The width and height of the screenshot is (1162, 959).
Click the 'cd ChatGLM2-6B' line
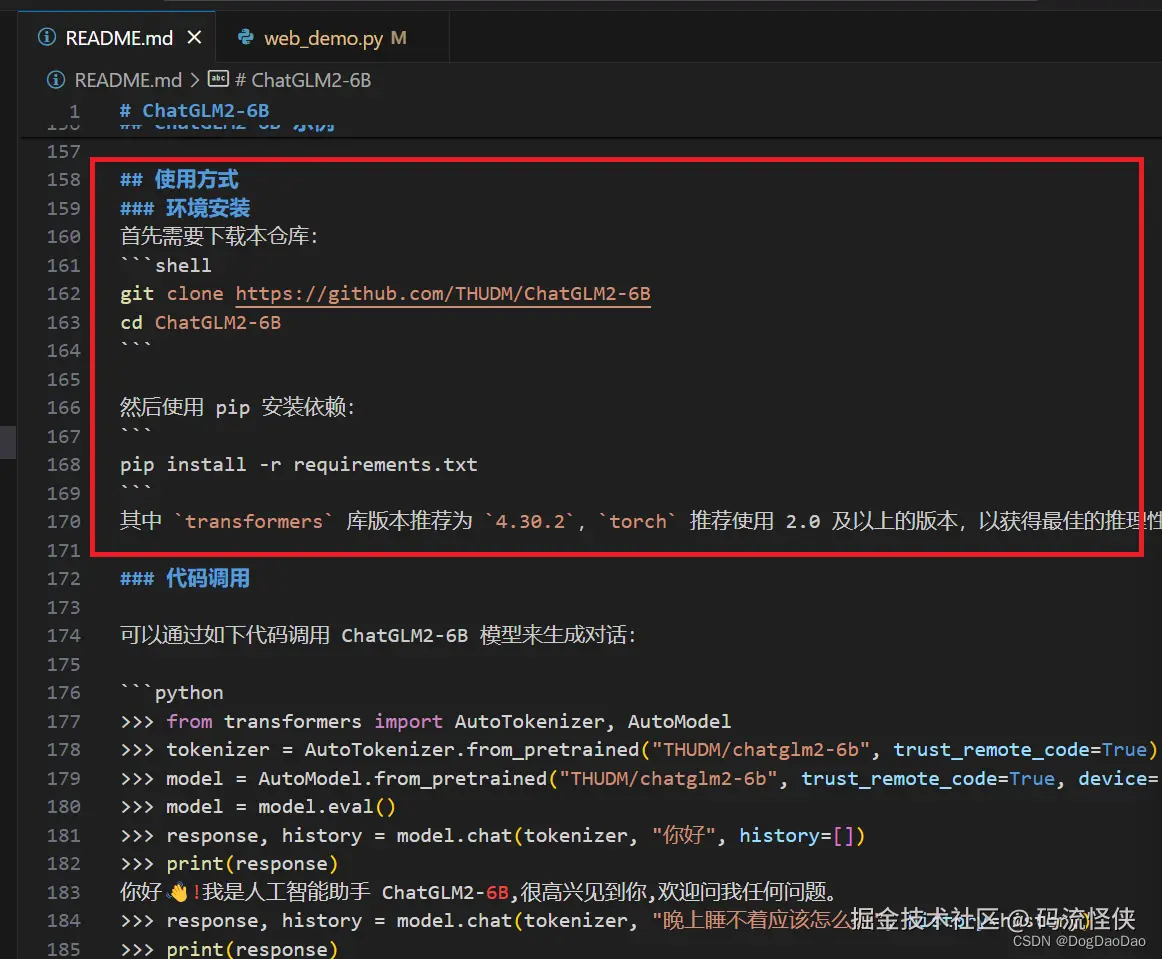201,322
